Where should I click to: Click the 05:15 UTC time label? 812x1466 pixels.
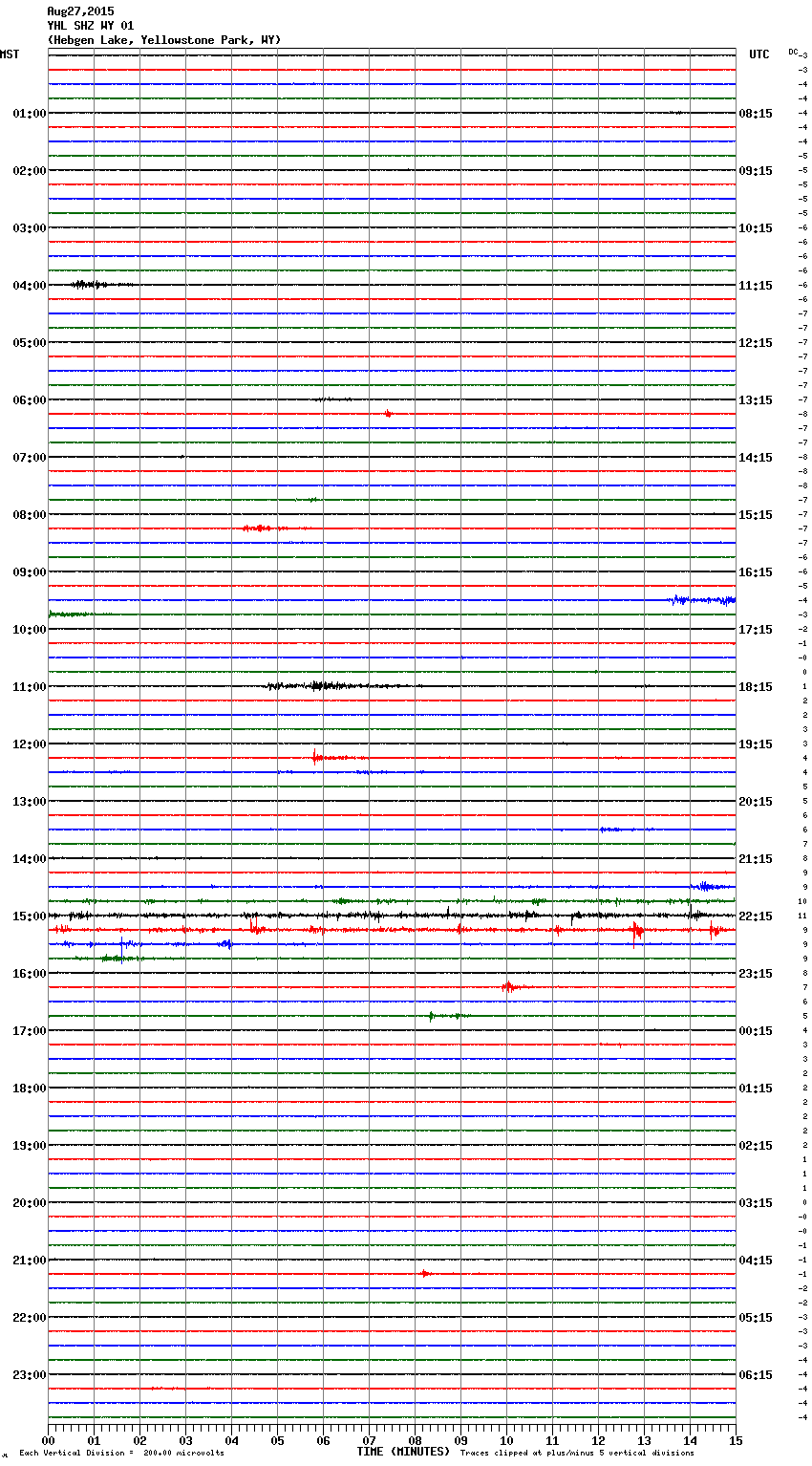point(756,1318)
